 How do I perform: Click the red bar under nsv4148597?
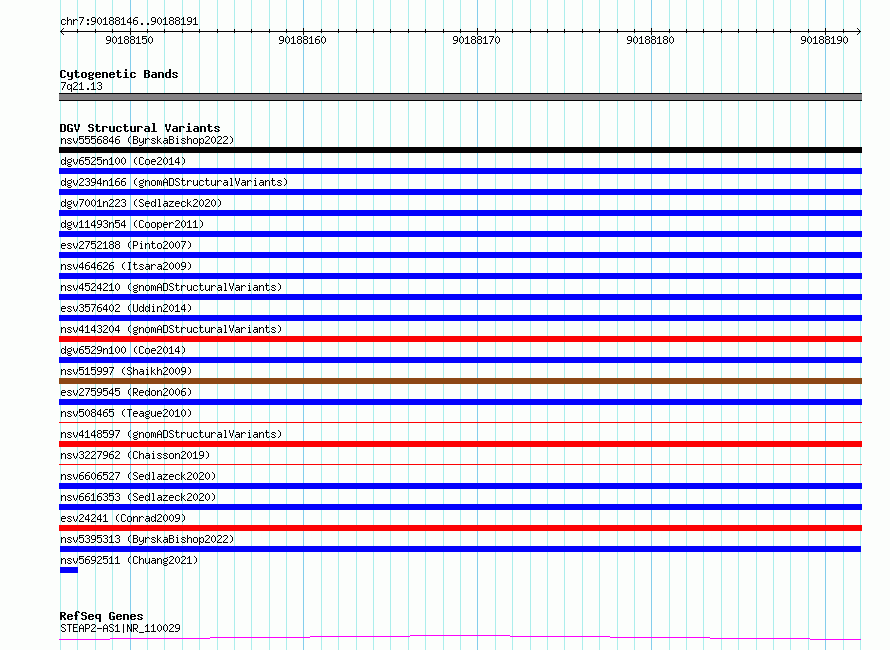[x=460, y=444]
